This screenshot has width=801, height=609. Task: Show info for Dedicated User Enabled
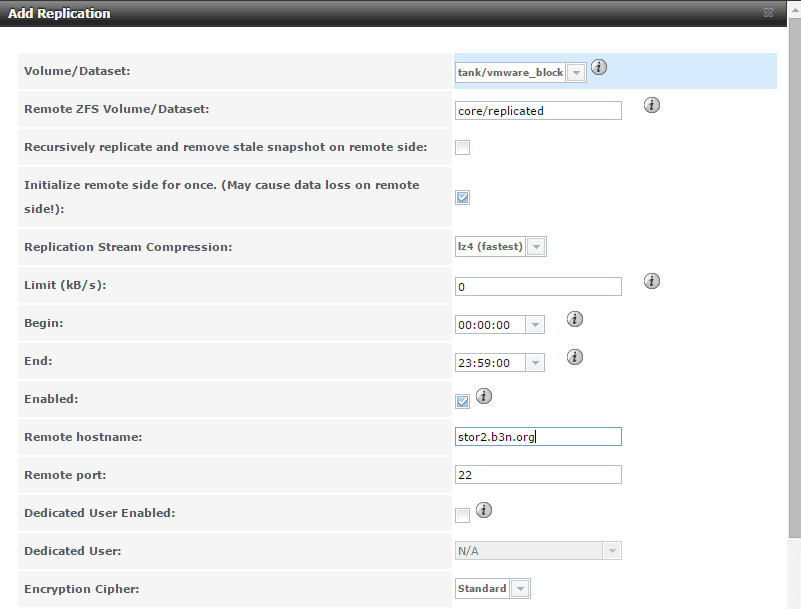[x=484, y=510]
